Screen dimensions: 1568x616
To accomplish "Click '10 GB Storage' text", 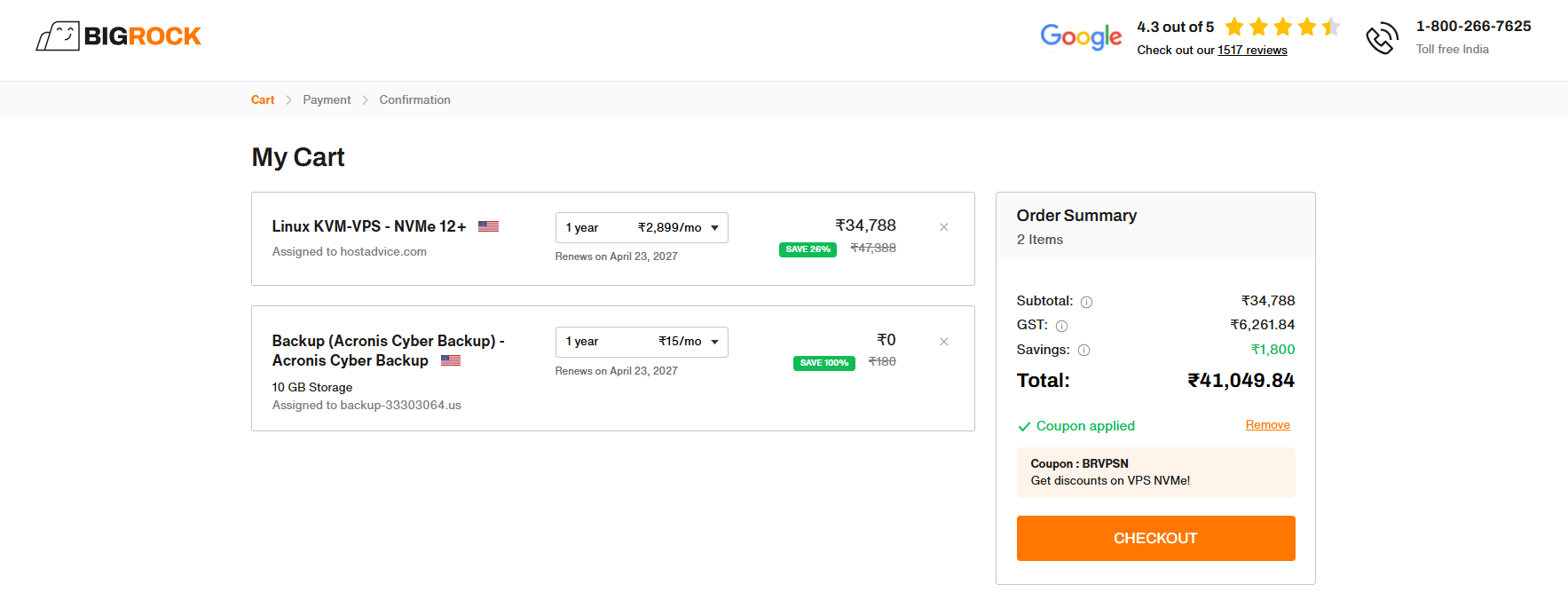I will pyautogui.click(x=311, y=388).
